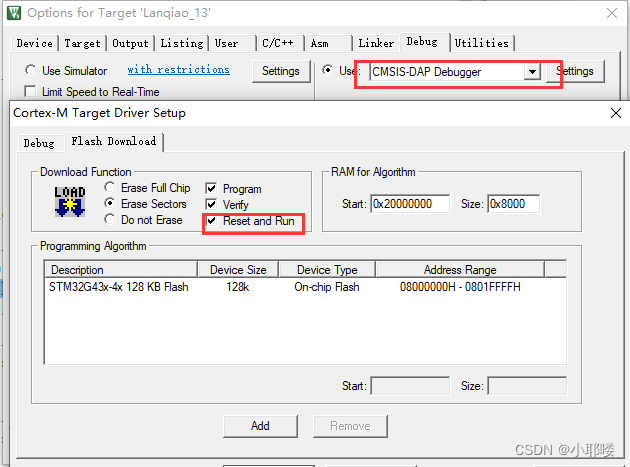Open the C/C++ options tab
The width and height of the screenshot is (630, 467).
pyautogui.click(x=278, y=43)
